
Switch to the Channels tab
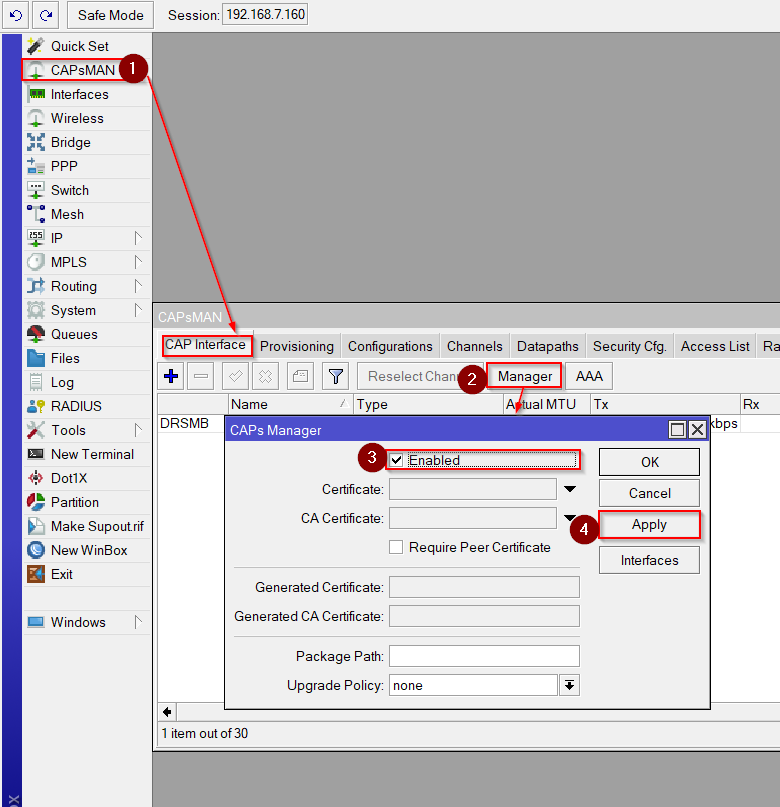point(474,346)
